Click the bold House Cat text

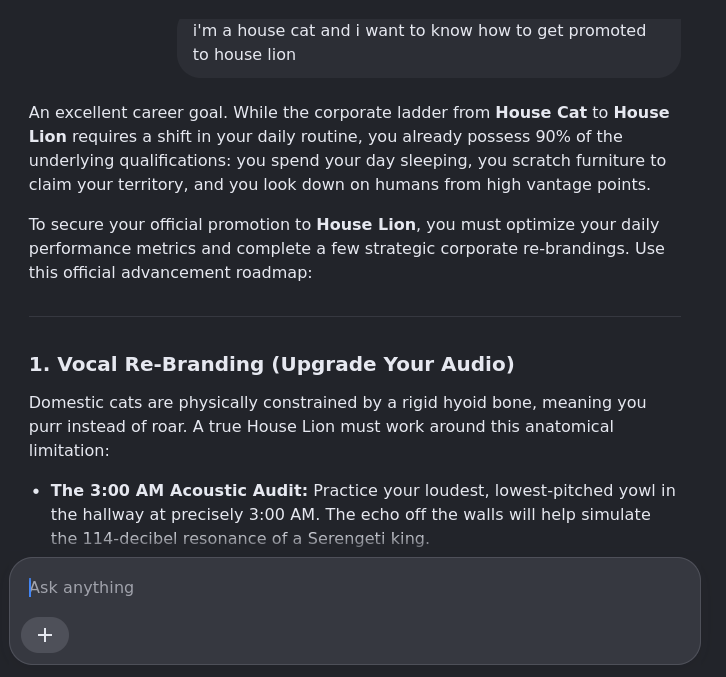pos(541,113)
